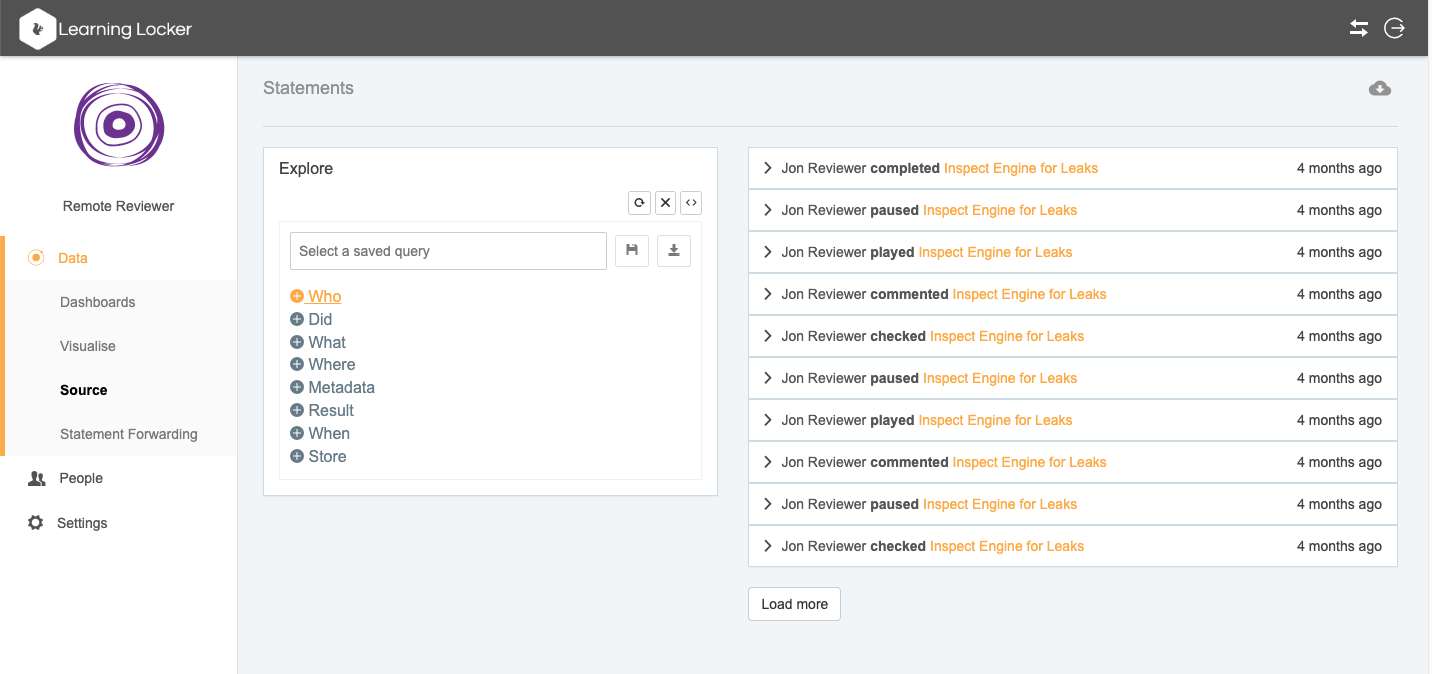This screenshot has width=1432, height=674.
Task: Click the switch organisation arrows icon
Action: click(1358, 28)
